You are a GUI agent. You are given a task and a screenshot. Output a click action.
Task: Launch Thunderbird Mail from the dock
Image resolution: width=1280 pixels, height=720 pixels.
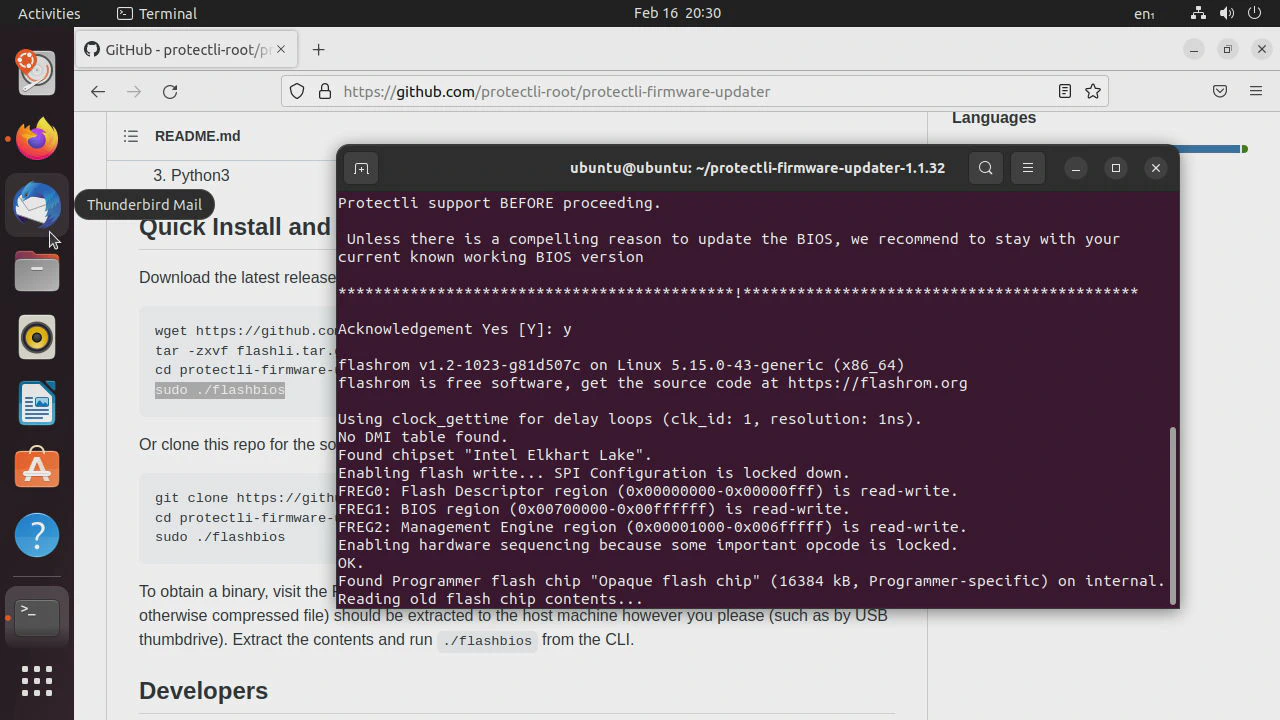click(x=37, y=204)
